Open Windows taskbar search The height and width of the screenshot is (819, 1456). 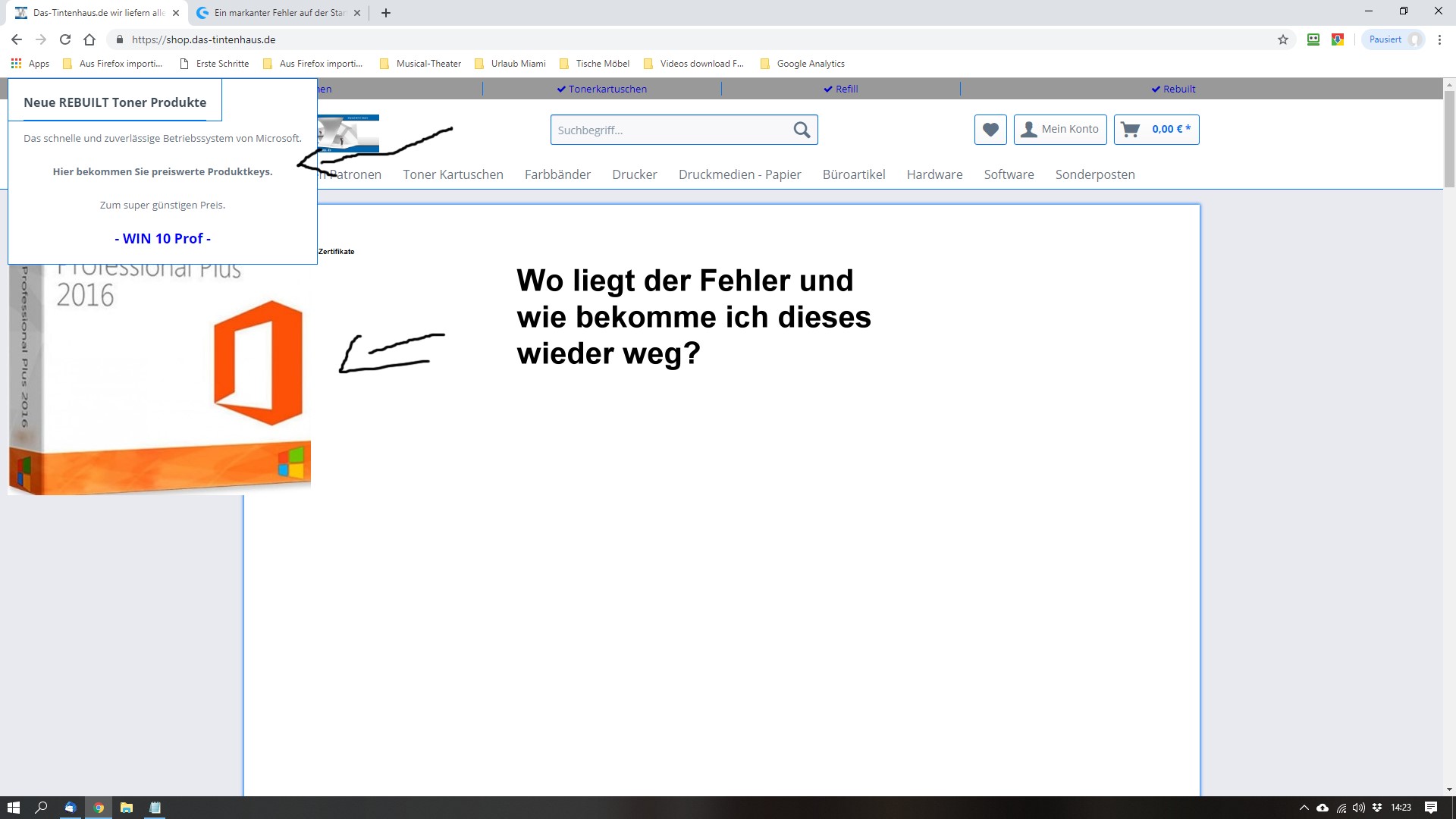[x=42, y=808]
